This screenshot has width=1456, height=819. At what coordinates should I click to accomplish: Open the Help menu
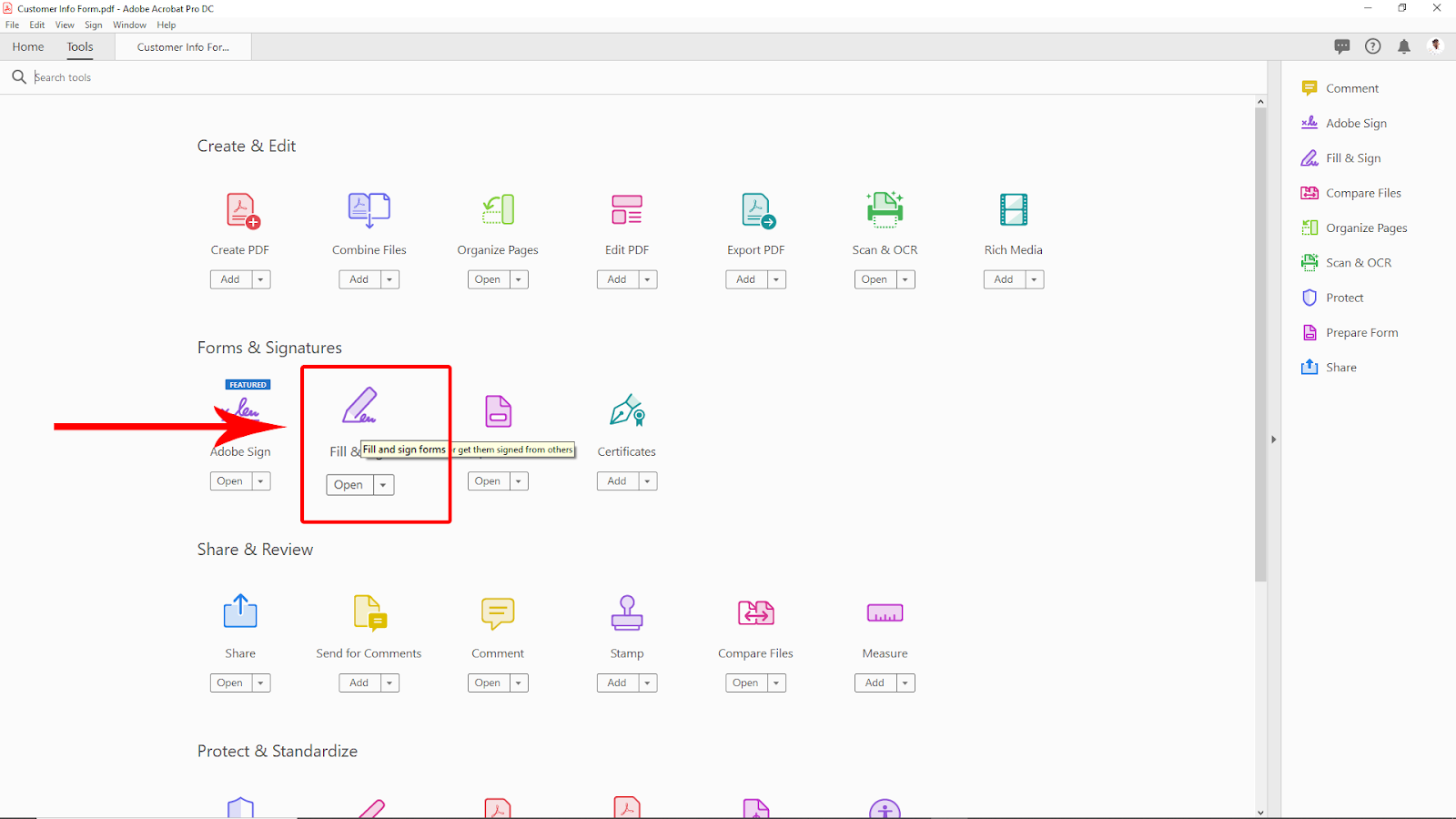[167, 25]
